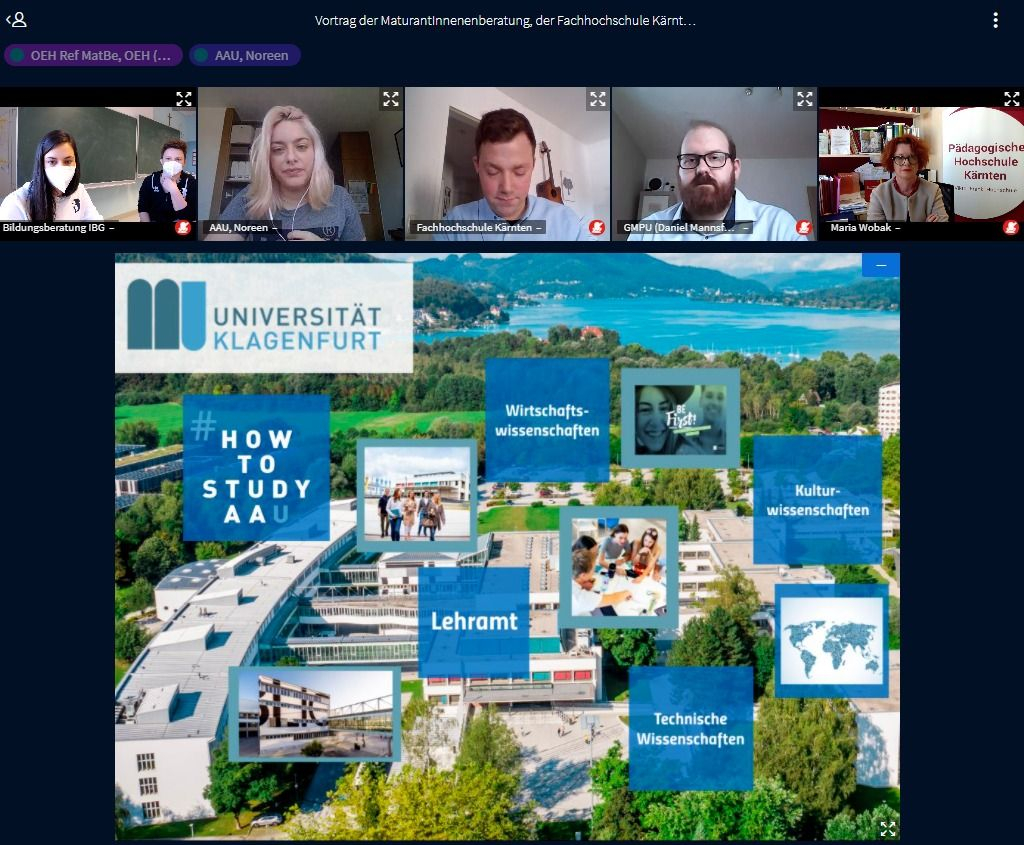The width and height of the screenshot is (1024, 845).
Task: Make the presentation slide fullscreen
Action: (887, 828)
